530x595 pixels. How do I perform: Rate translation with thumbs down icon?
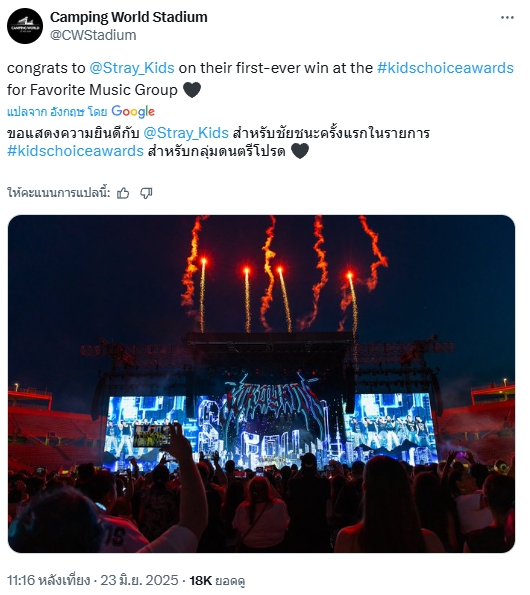(146, 193)
